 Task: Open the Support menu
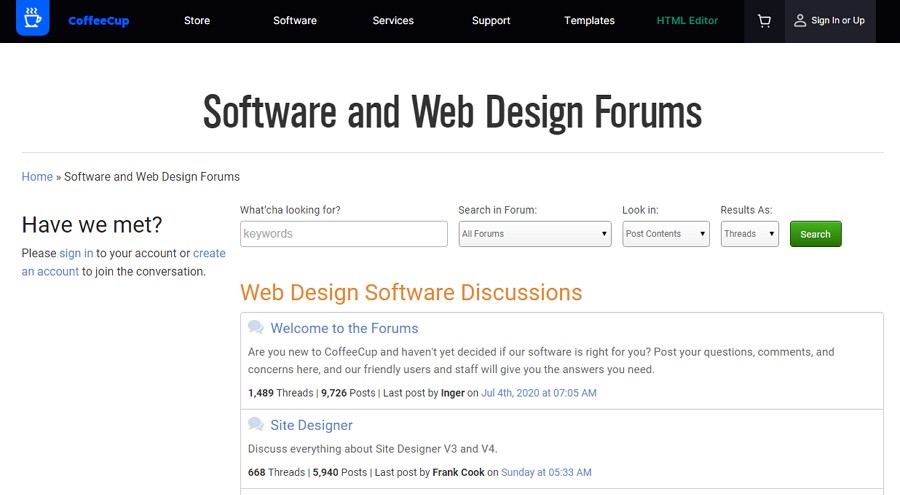click(x=491, y=21)
